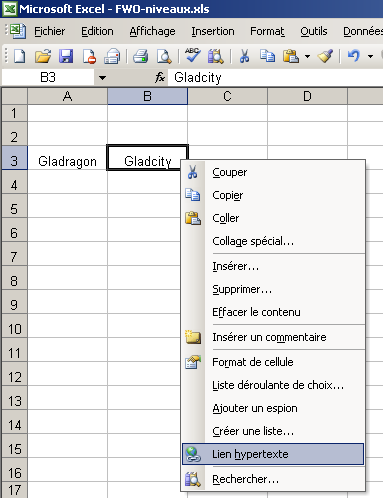Viewport: 383px width, 498px height.
Task: Click the scissors Cut icon in the toolbar
Action: pos(244,56)
